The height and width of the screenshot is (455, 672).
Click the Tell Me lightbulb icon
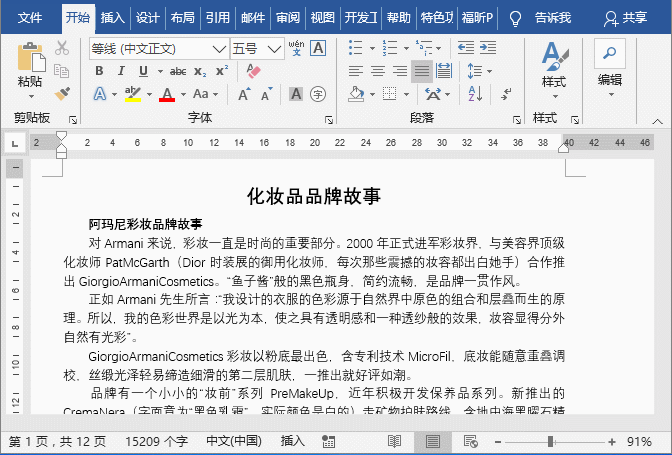tap(515, 18)
